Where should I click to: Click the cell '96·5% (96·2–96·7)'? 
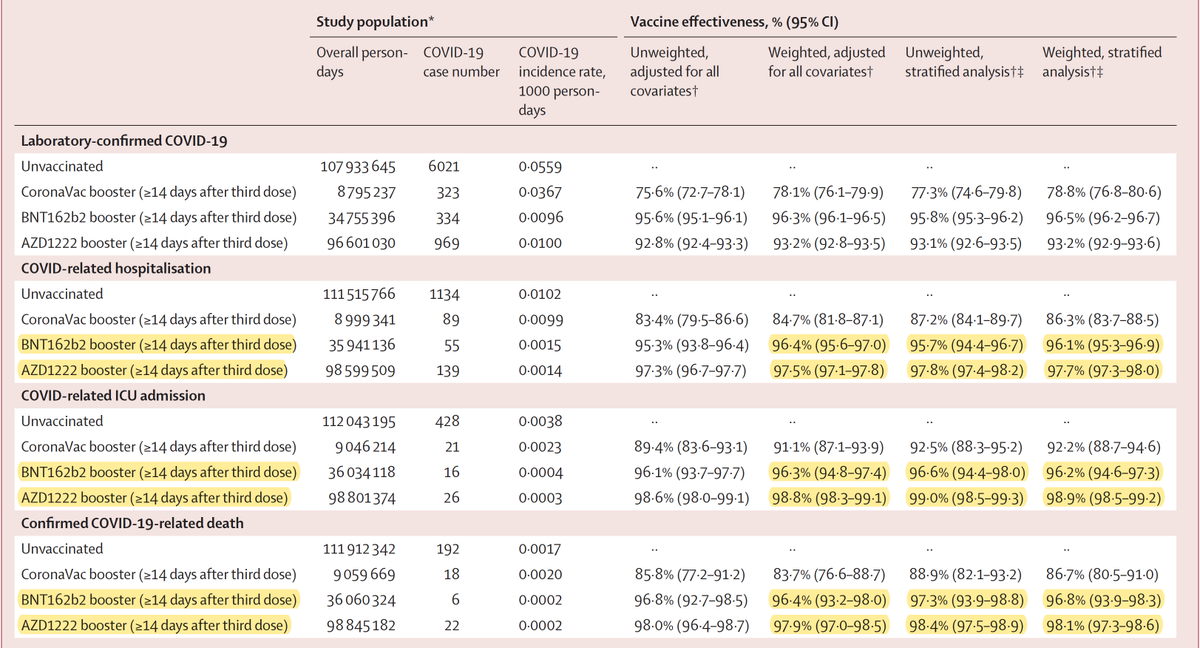tap(1103, 217)
